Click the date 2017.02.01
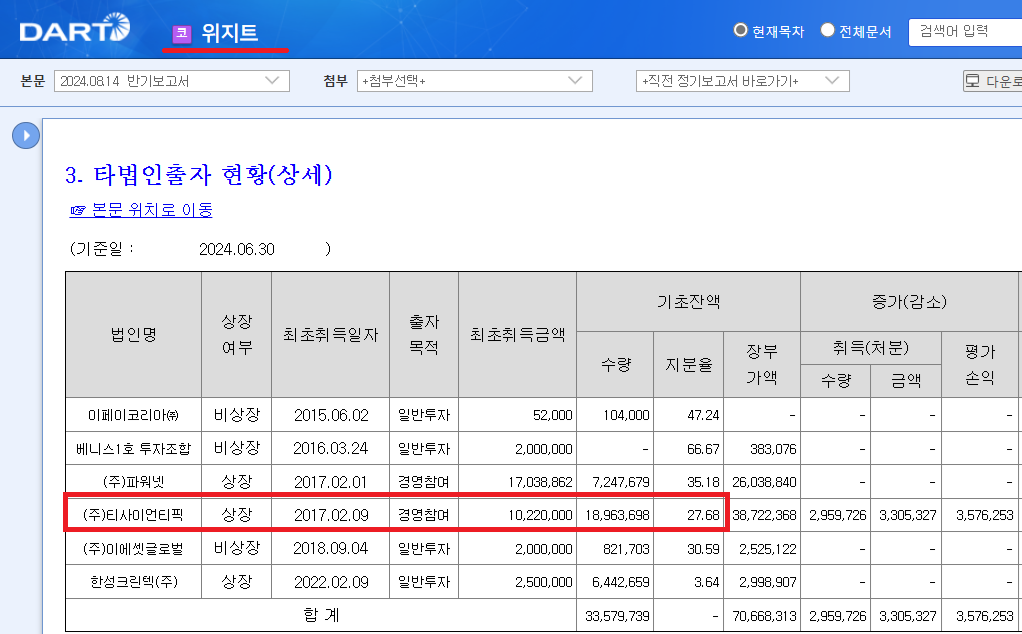This screenshot has height=634, width=1022. [330, 482]
